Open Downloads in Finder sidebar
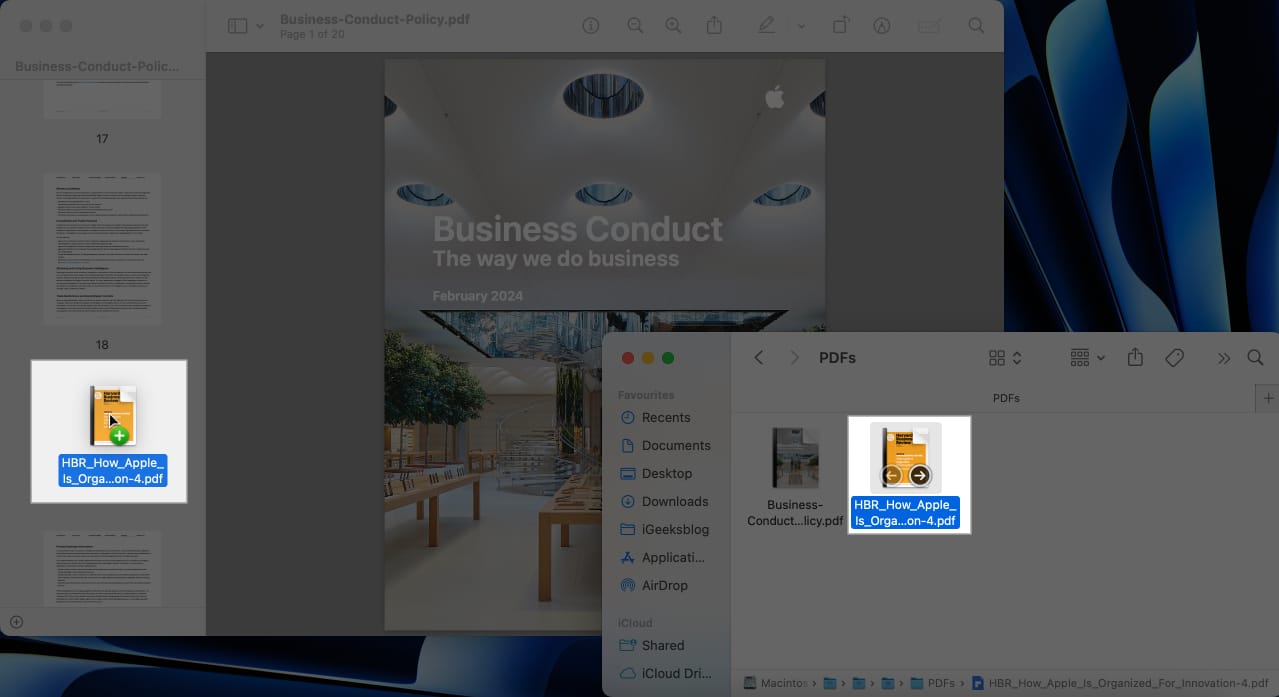Screen dimensions: 1279x697 [666, 501]
